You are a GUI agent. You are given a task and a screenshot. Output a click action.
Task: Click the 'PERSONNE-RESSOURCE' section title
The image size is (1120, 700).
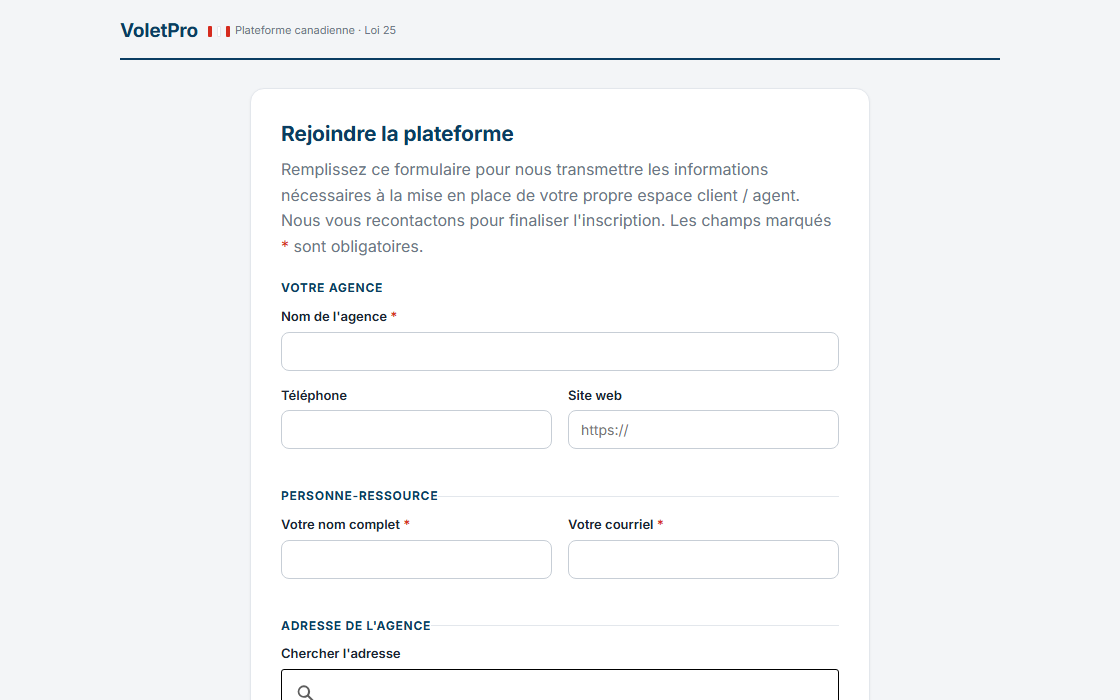pos(359,496)
